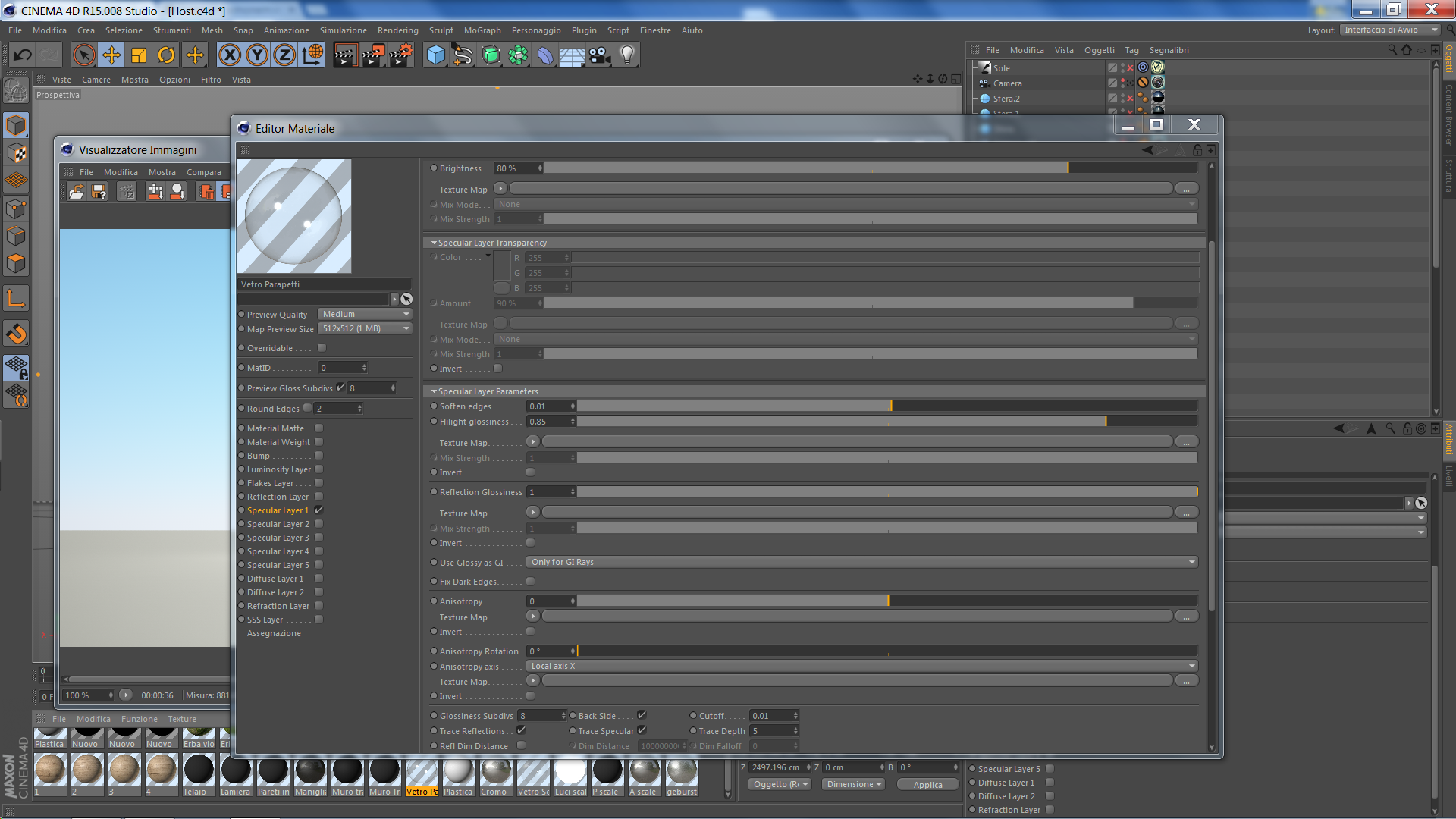Click the Camera object icon in toolbar

click(x=600, y=55)
